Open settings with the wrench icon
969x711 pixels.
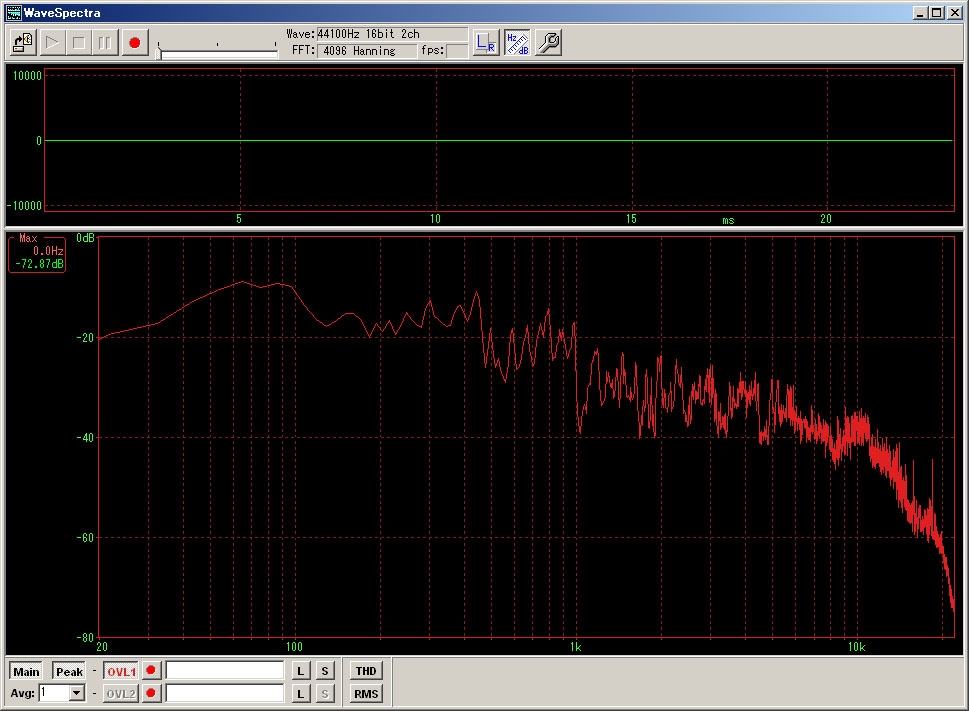(x=549, y=43)
